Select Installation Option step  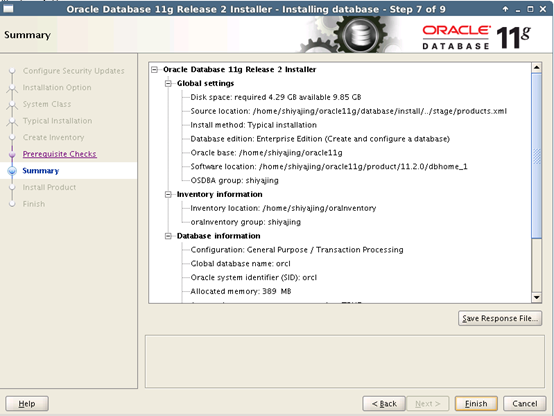pyautogui.click(x=57, y=88)
